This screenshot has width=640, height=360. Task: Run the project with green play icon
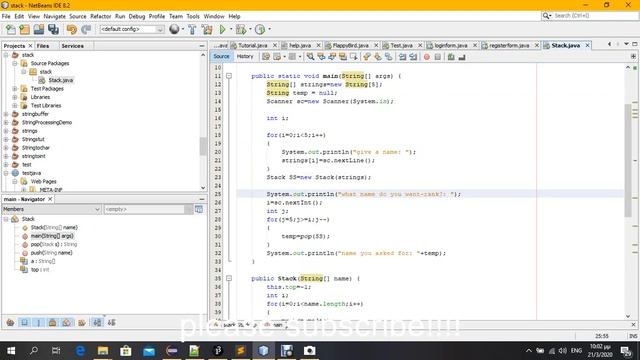(222, 29)
